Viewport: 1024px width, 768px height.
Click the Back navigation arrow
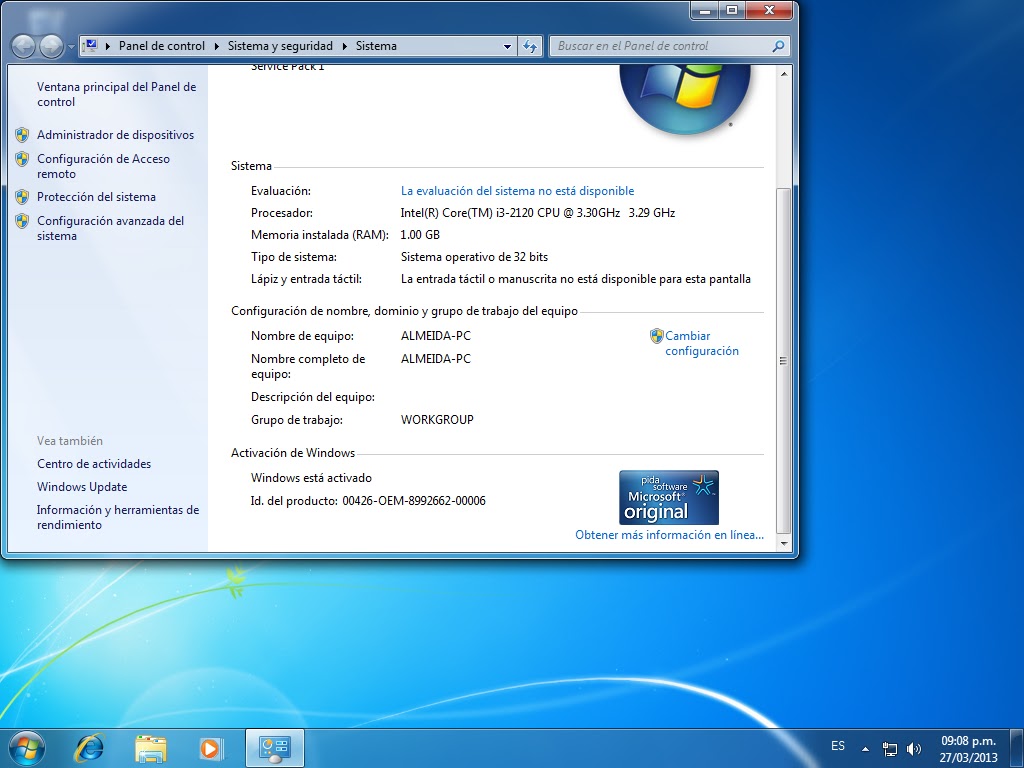click(x=24, y=46)
